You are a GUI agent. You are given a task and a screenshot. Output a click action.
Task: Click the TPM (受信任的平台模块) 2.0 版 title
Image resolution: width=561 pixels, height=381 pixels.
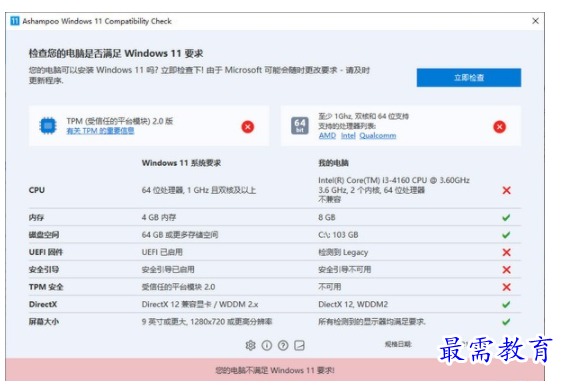tap(120, 121)
